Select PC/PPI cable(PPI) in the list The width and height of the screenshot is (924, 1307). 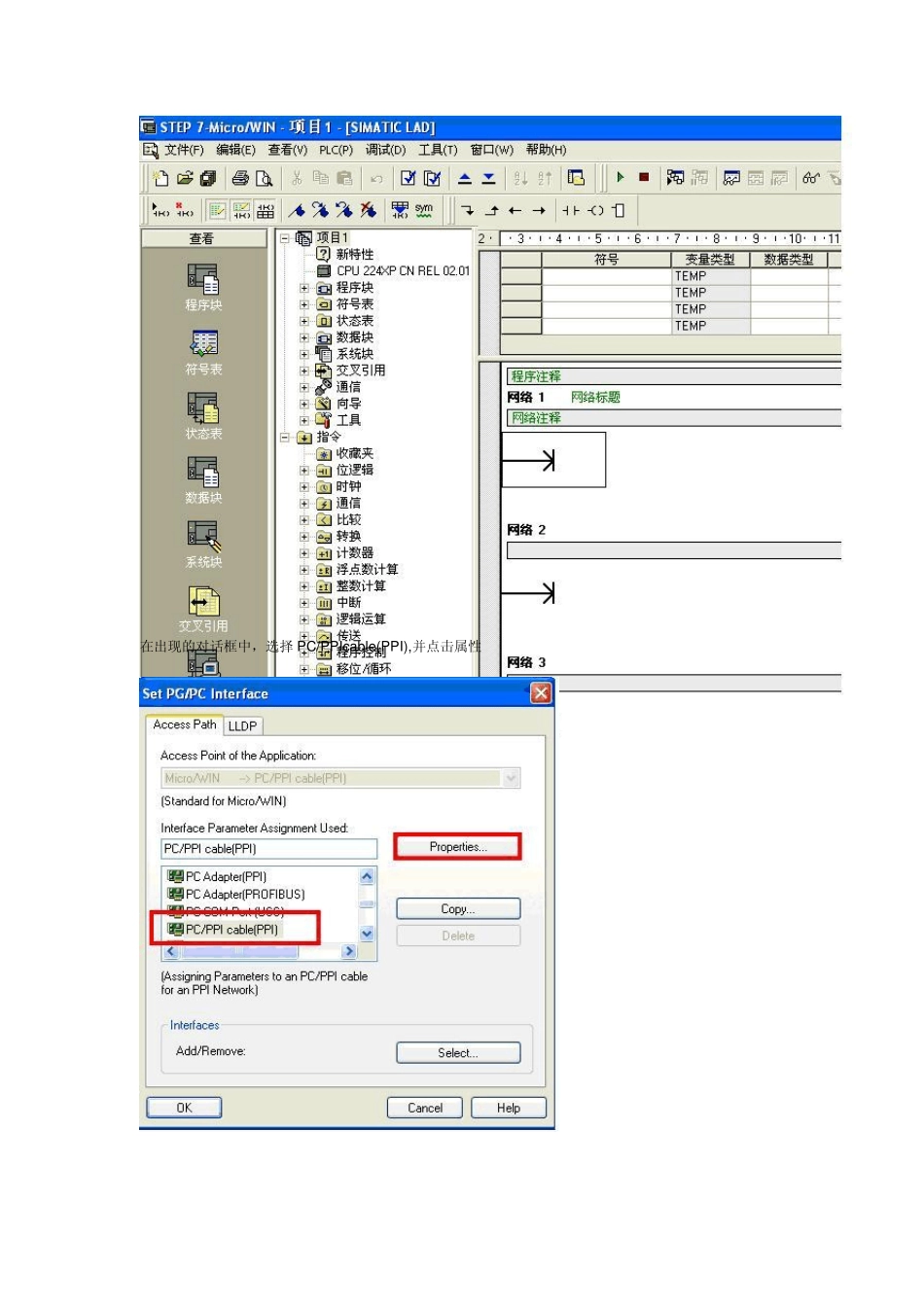tap(224, 930)
